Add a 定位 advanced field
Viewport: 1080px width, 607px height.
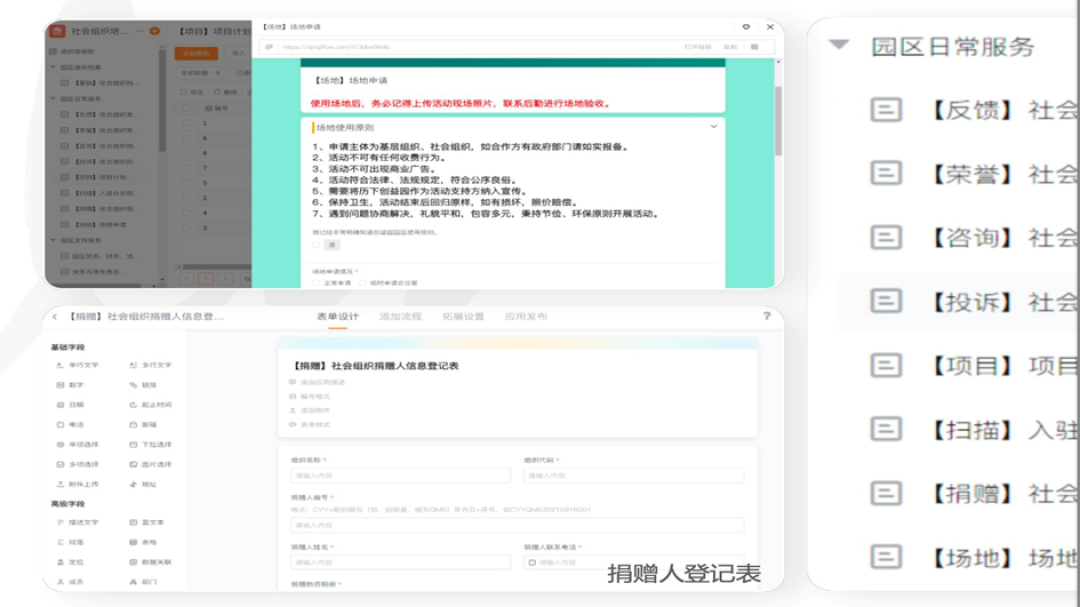click(x=70, y=563)
